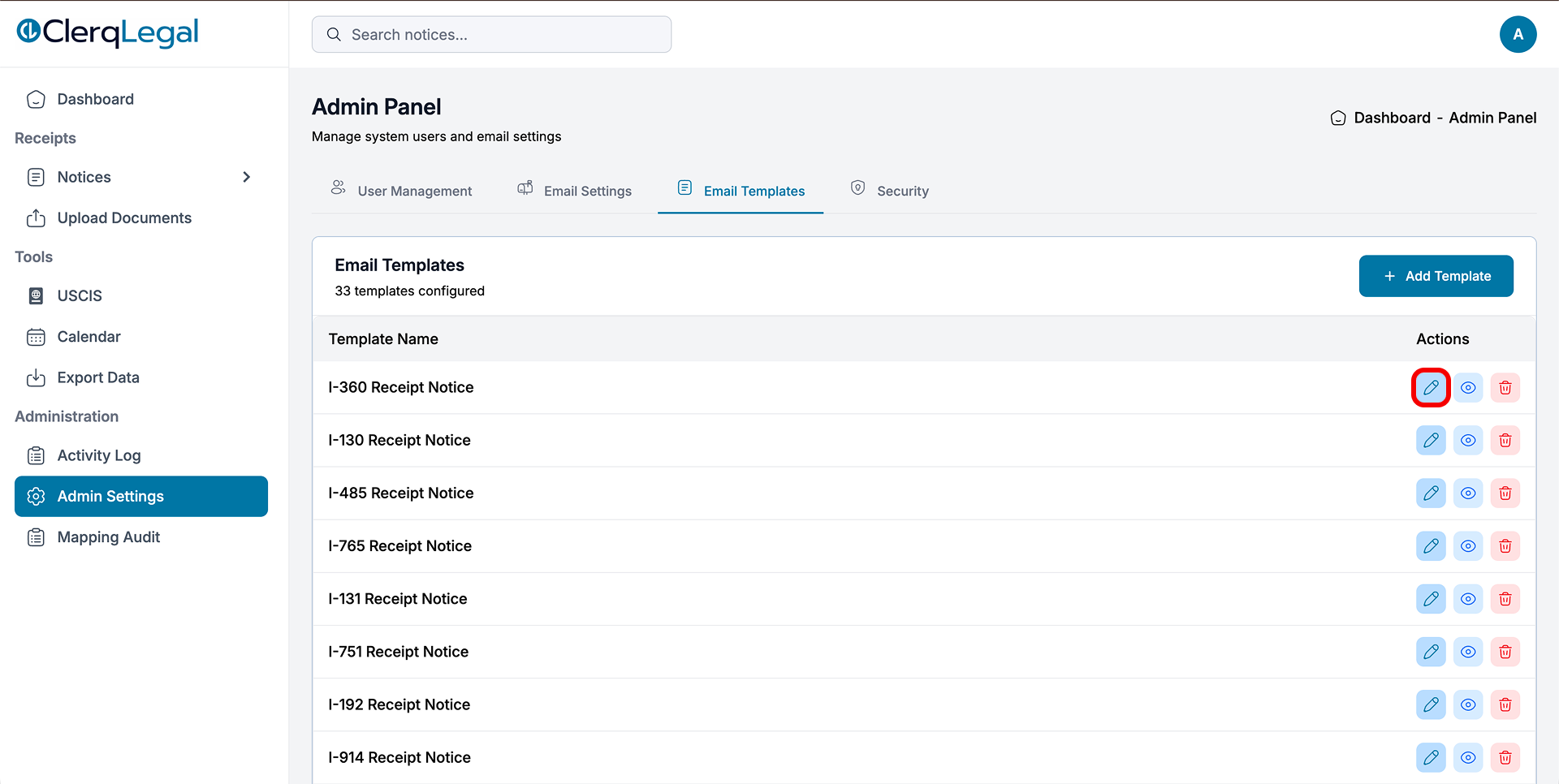The image size is (1559, 784).
Task: Edit the I-751 Receipt Notice template
Action: tap(1431, 652)
